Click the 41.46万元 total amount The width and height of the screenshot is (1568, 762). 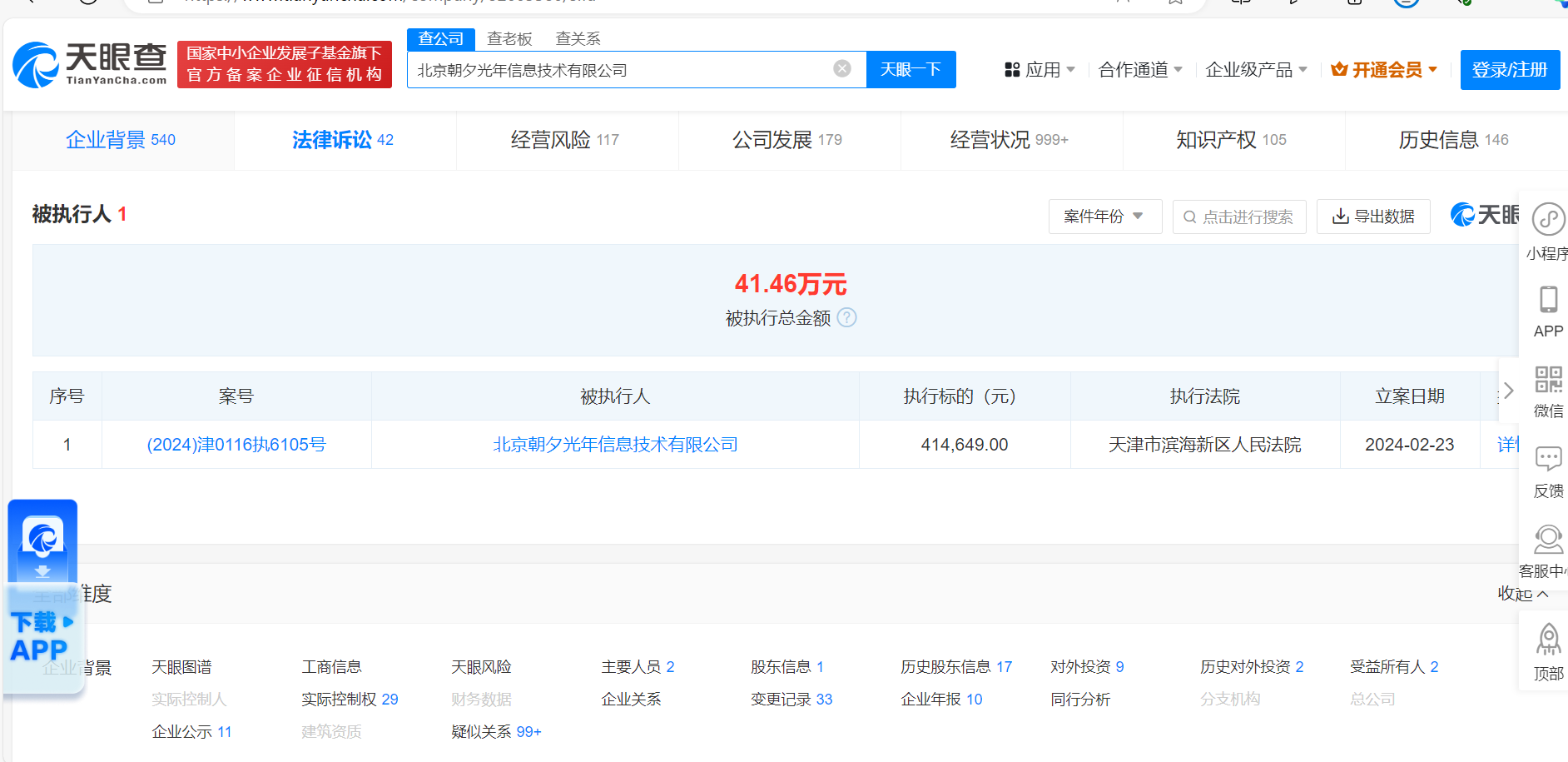(791, 284)
